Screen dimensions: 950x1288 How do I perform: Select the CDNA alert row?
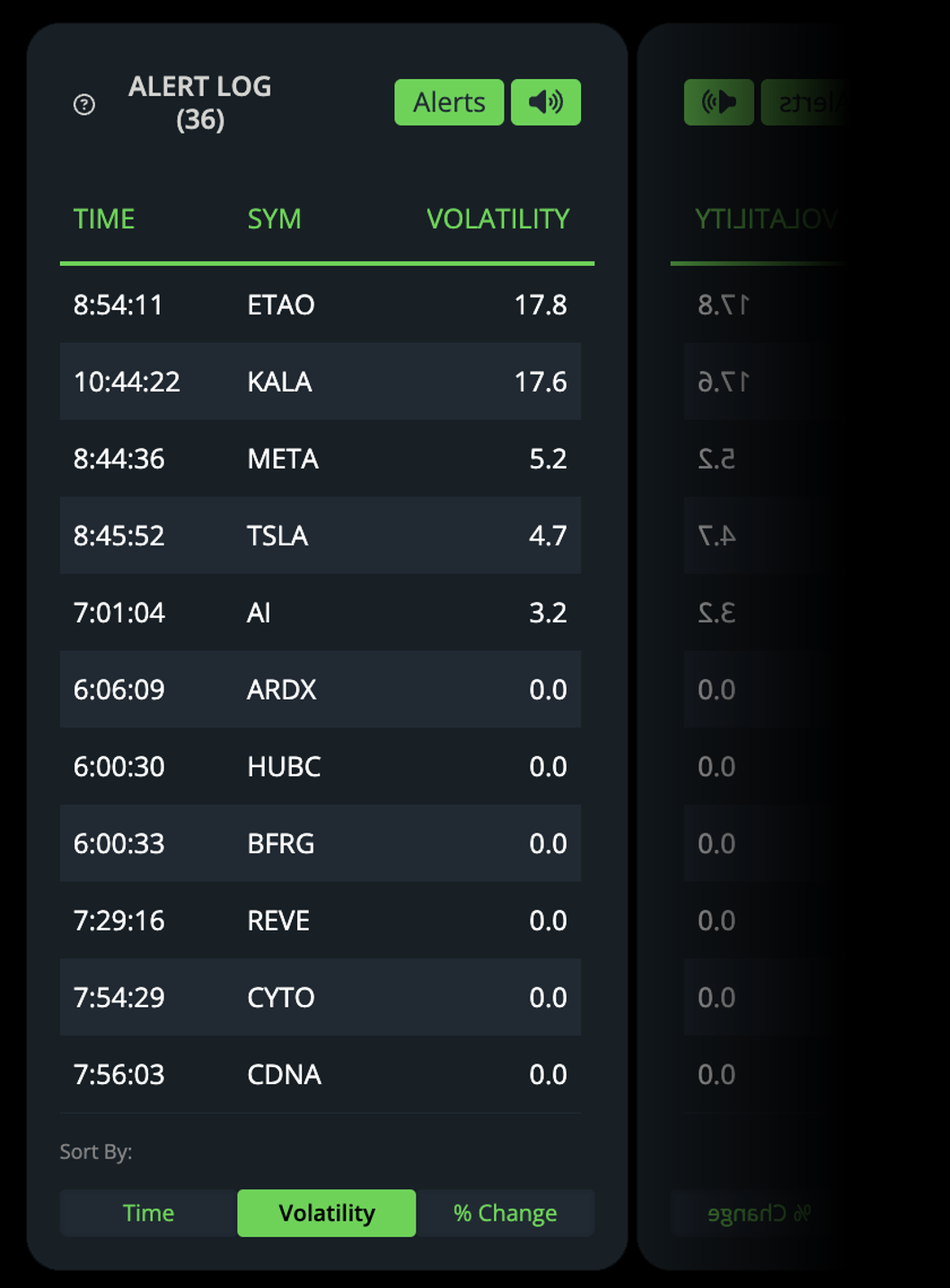320,1074
